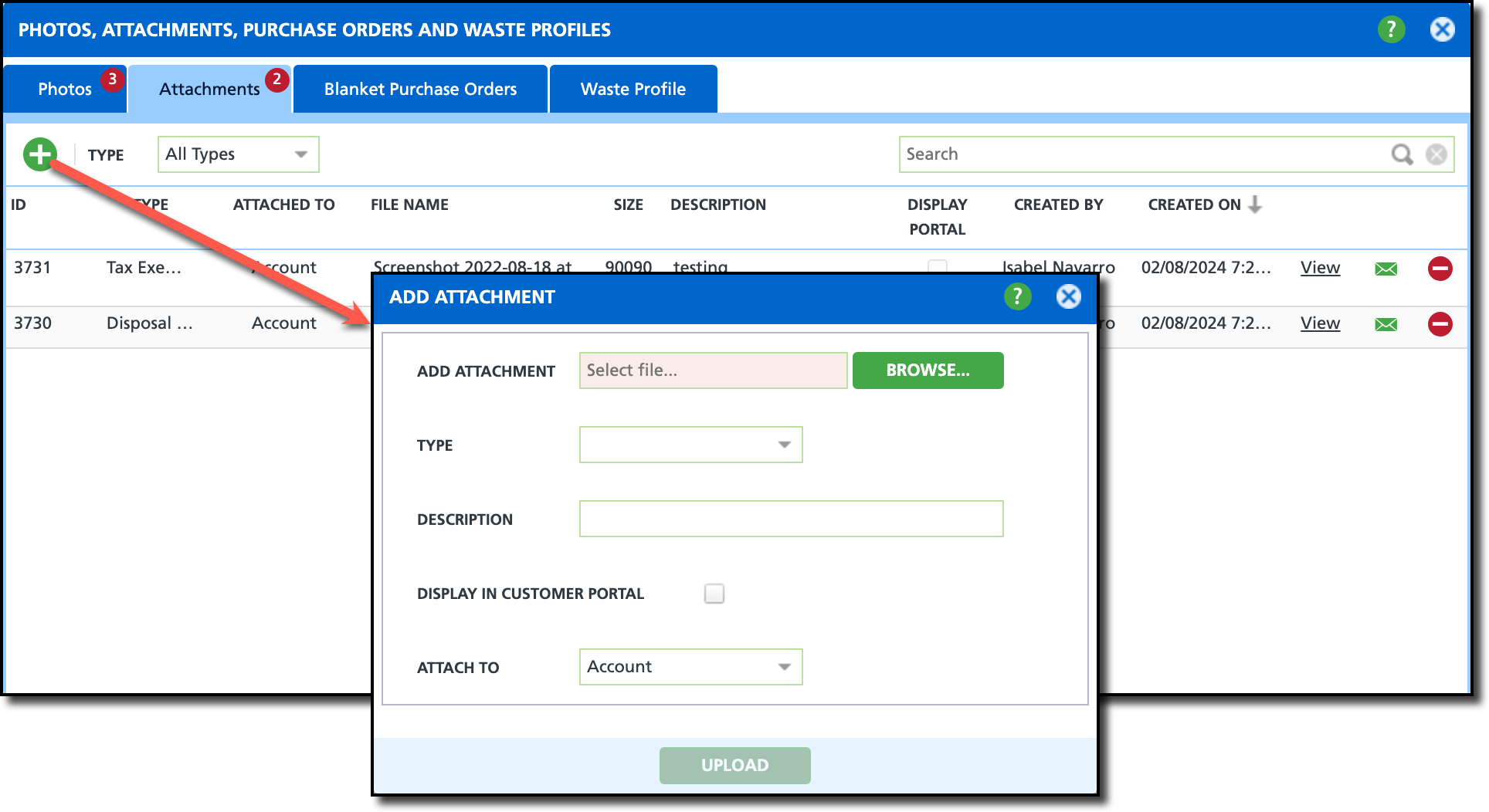This screenshot has height=812, width=1489.
Task: Delete attachment 3730
Action: pyautogui.click(x=1440, y=324)
